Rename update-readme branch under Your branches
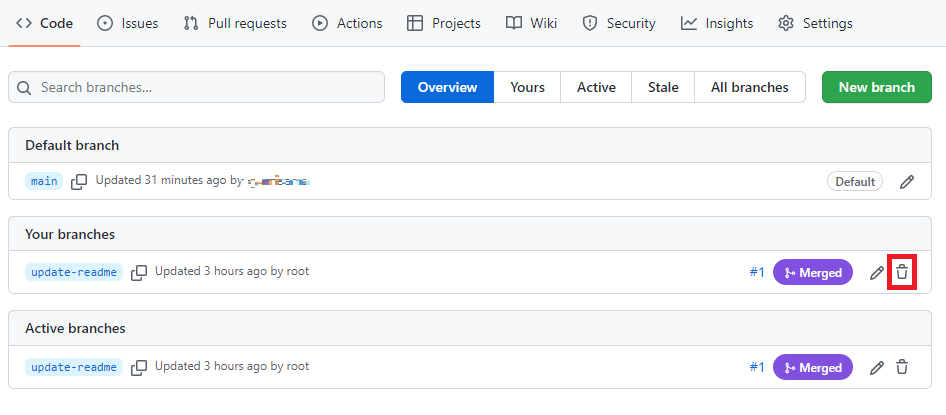 [x=877, y=272]
